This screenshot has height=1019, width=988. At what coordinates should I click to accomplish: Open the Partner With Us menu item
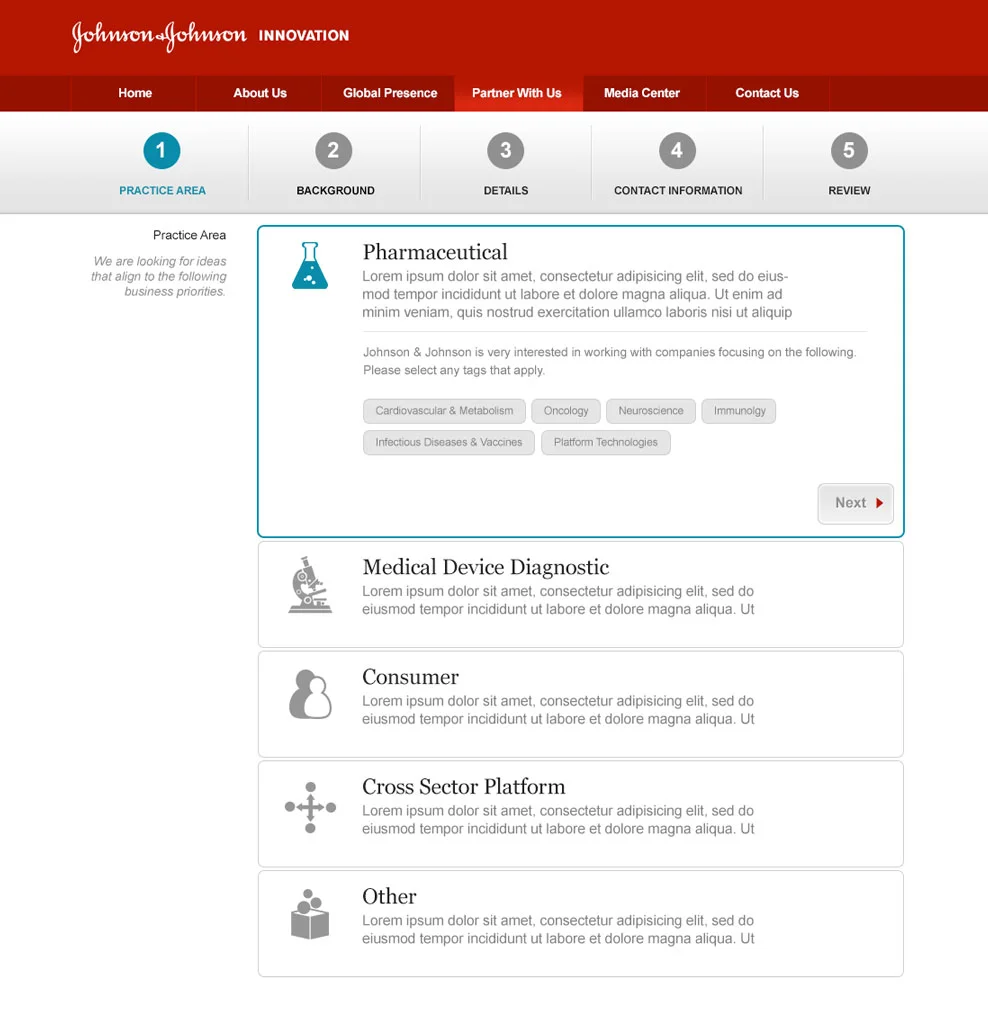point(517,93)
